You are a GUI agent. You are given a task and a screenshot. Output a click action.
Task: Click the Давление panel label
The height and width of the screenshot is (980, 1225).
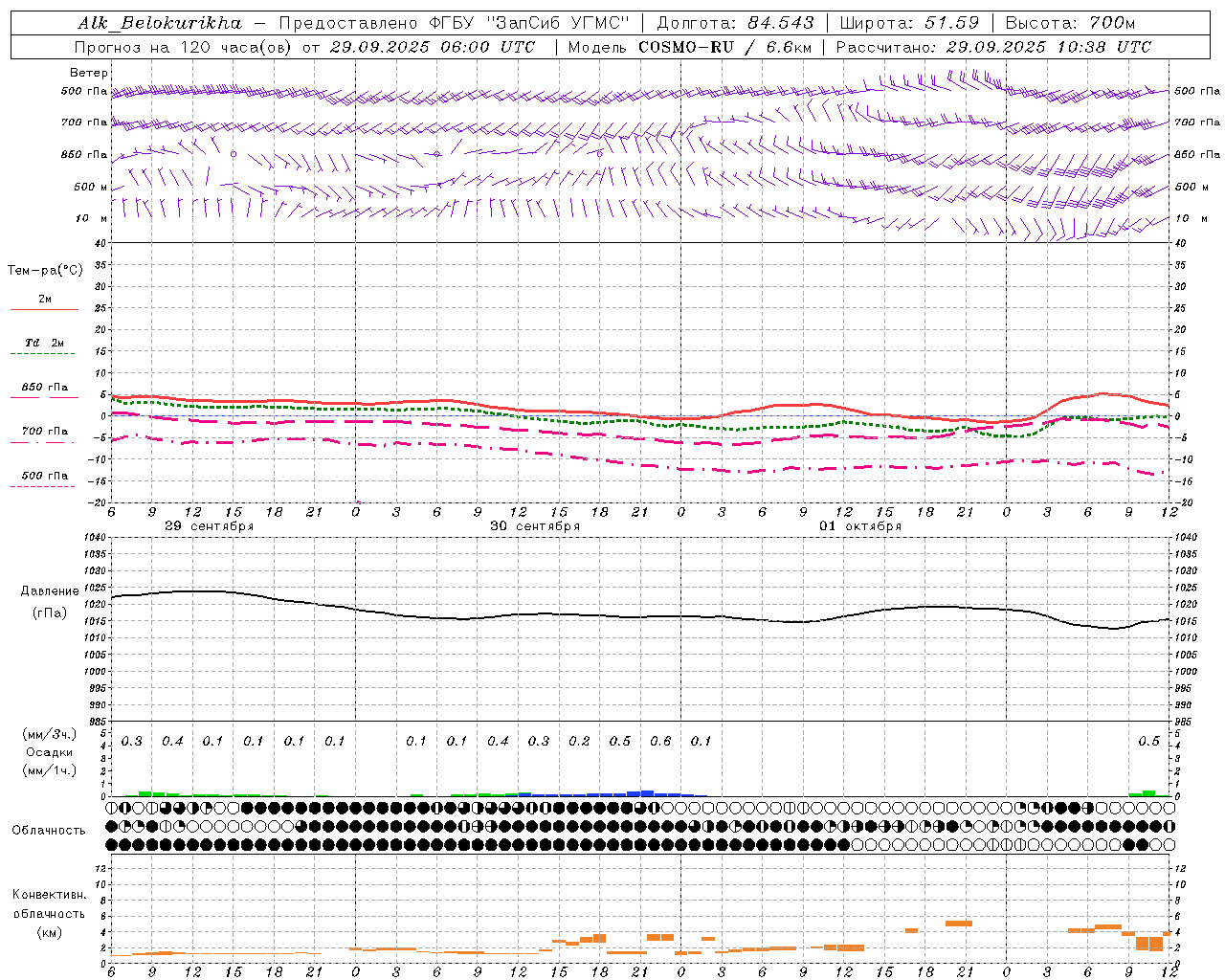coord(50,591)
